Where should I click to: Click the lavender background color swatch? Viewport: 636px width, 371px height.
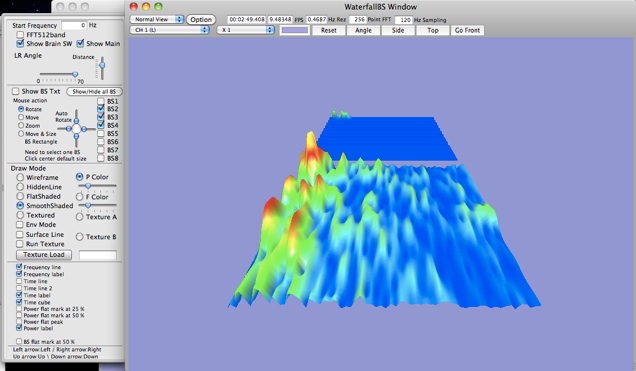pos(294,30)
